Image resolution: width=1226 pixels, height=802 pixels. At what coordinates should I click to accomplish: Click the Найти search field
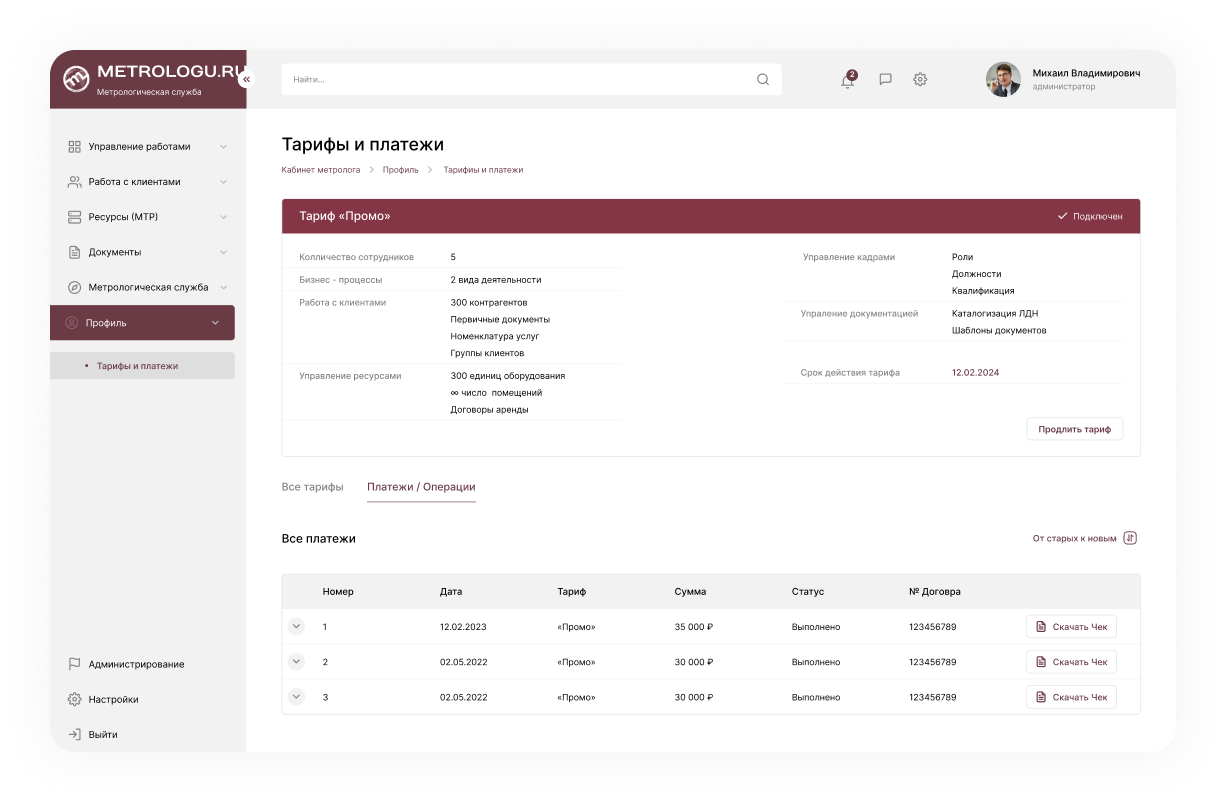pos(515,80)
